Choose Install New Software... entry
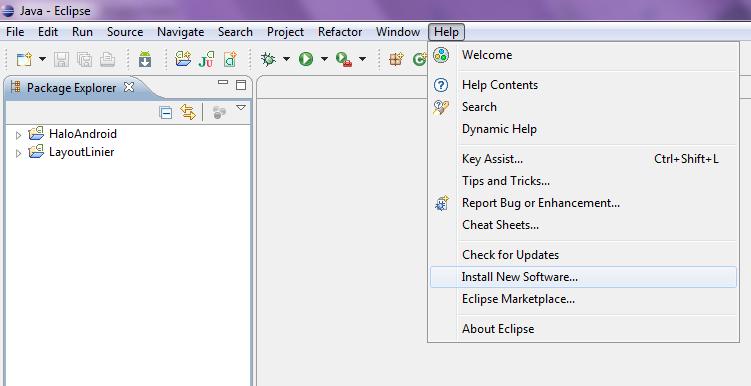Image resolution: width=751 pixels, height=386 pixels. (x=583, y=277)
